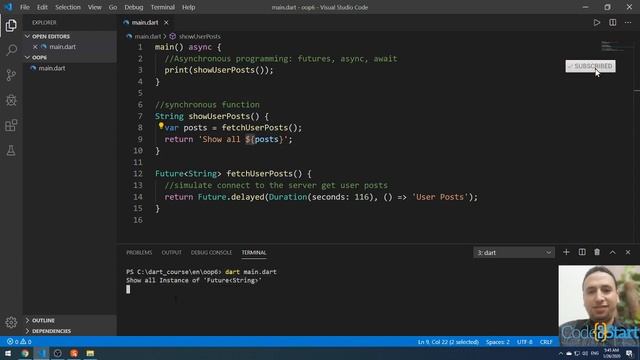The image size is (640, 360).
Task: Click the lightbulb quick fix icon
Action: pos(161,126)
